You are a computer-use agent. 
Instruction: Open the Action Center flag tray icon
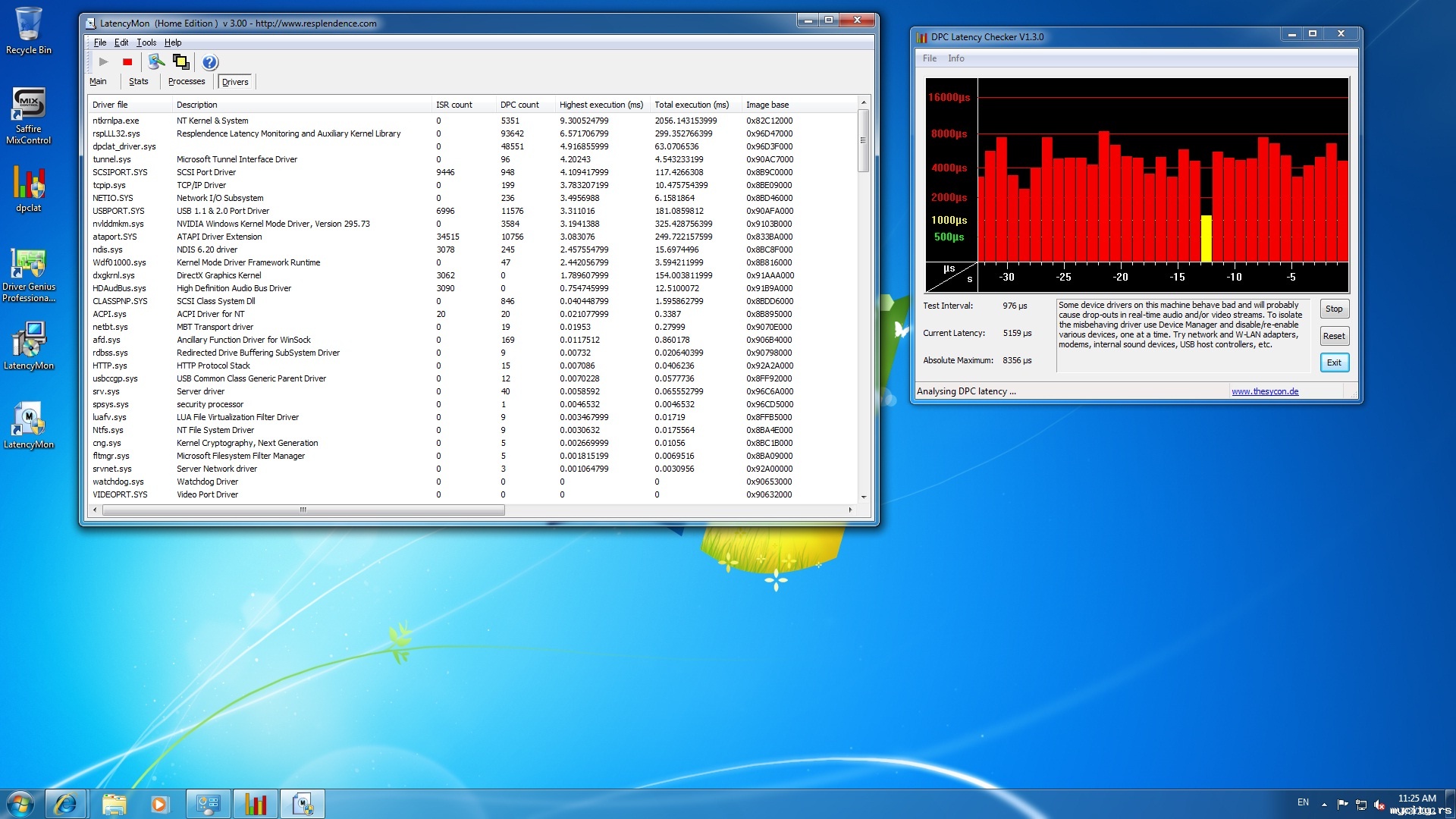tap(1343, 804)
